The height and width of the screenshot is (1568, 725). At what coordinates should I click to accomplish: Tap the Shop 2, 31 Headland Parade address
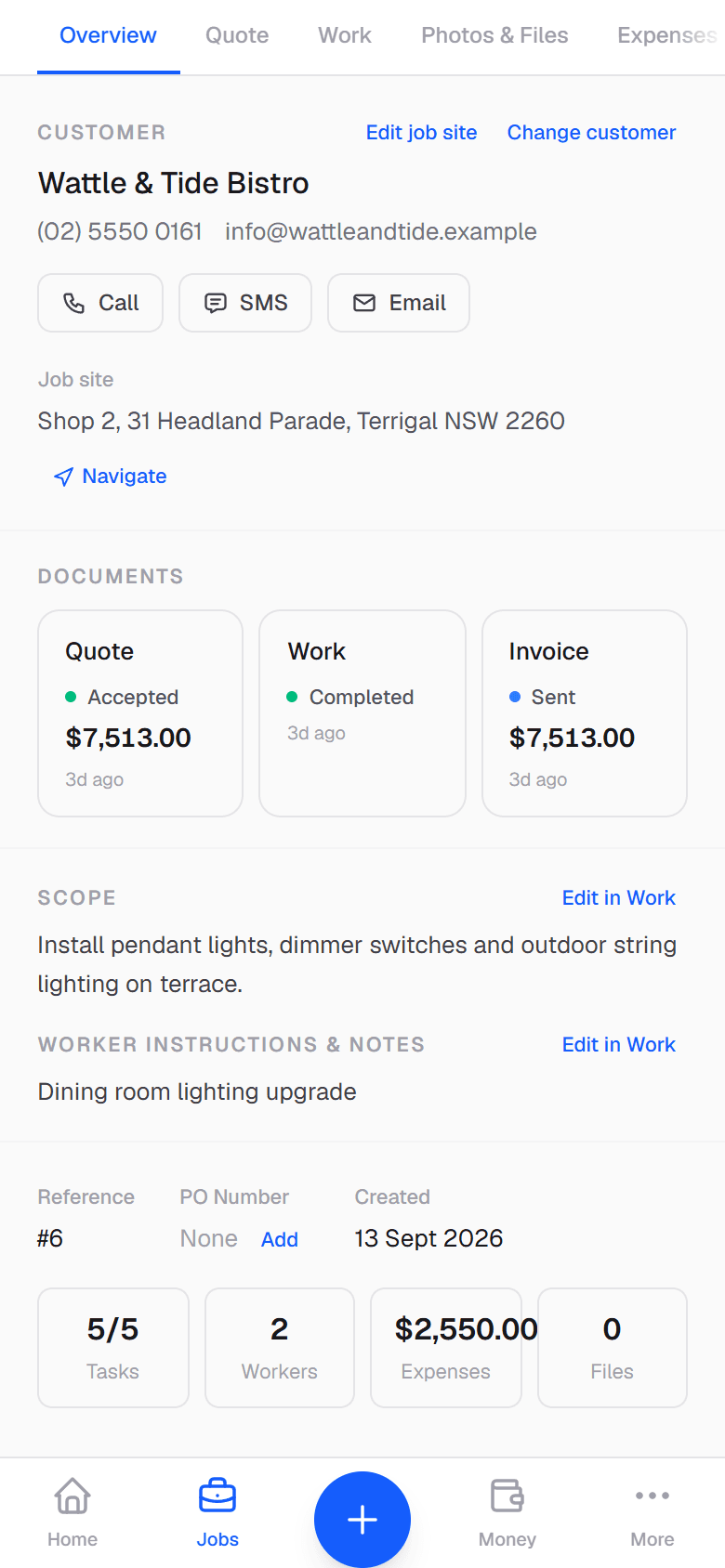(x=301, y=421)
